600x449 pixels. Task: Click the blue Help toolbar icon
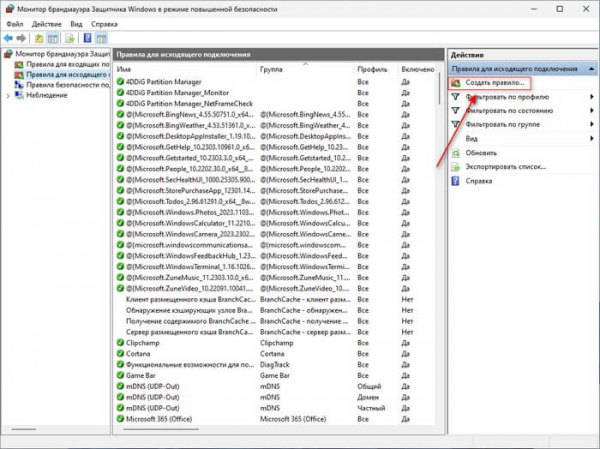pos(88,38)
